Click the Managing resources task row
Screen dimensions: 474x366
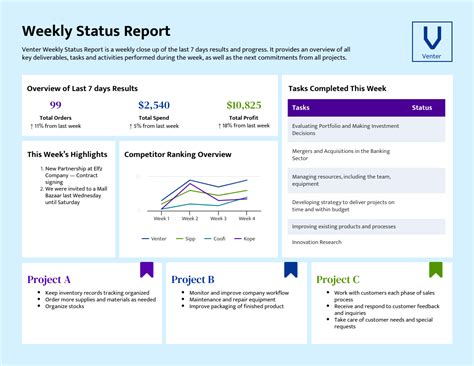(x=366, y=180)
